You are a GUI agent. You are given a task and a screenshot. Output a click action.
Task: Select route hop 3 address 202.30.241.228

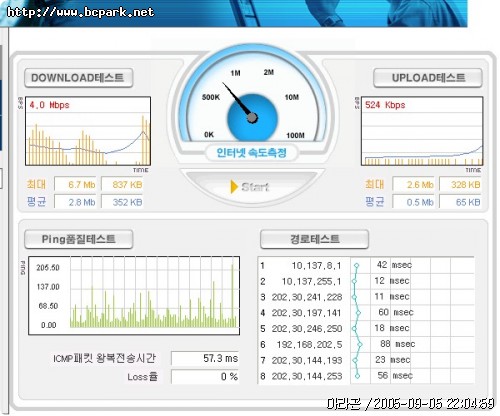(307, 297)
